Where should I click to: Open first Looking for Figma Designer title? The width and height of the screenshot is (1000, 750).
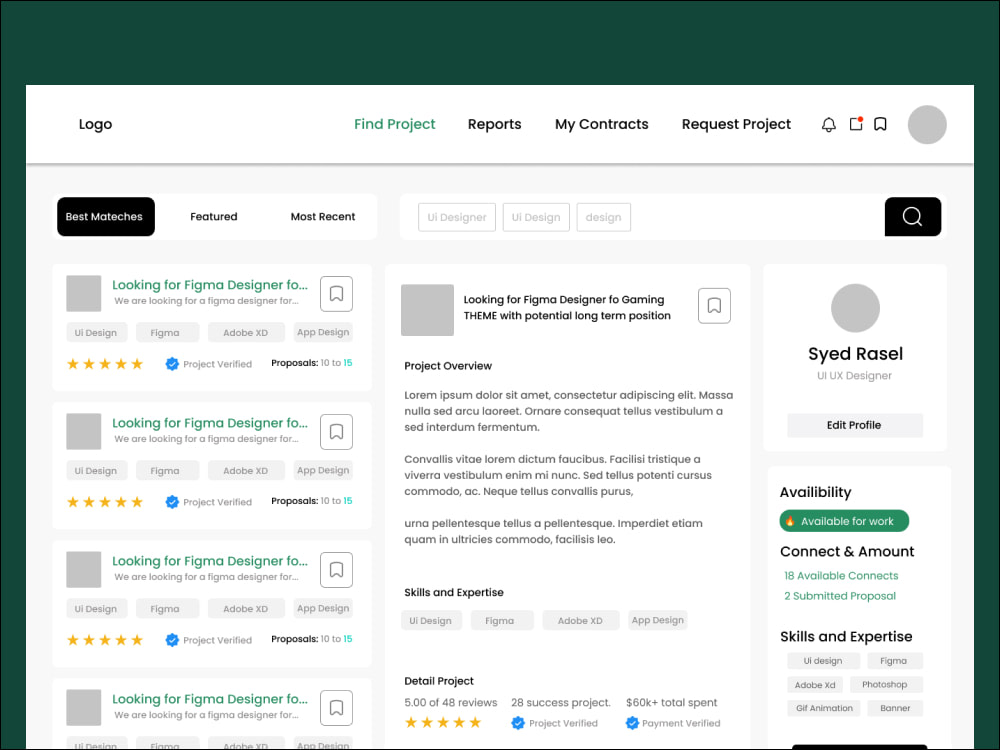click(210, 285)
